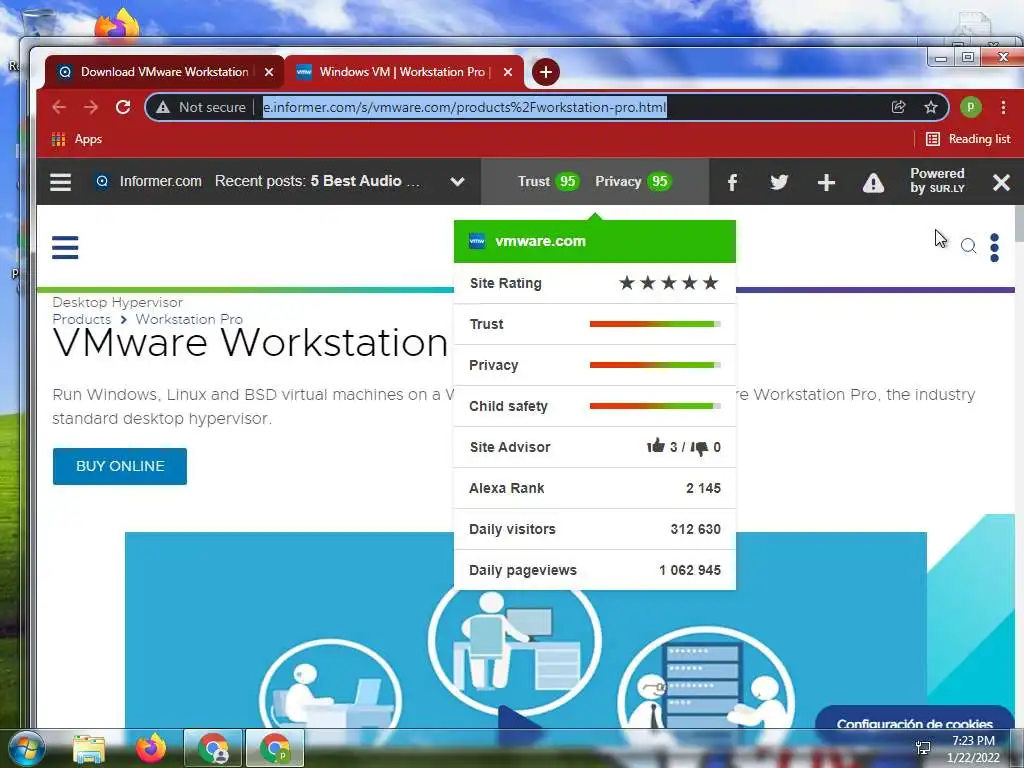The width and height of the screenshot is (1024, 768).
Task: Click Daily pageviews 1 062 945 value
Action: point(690,570)
